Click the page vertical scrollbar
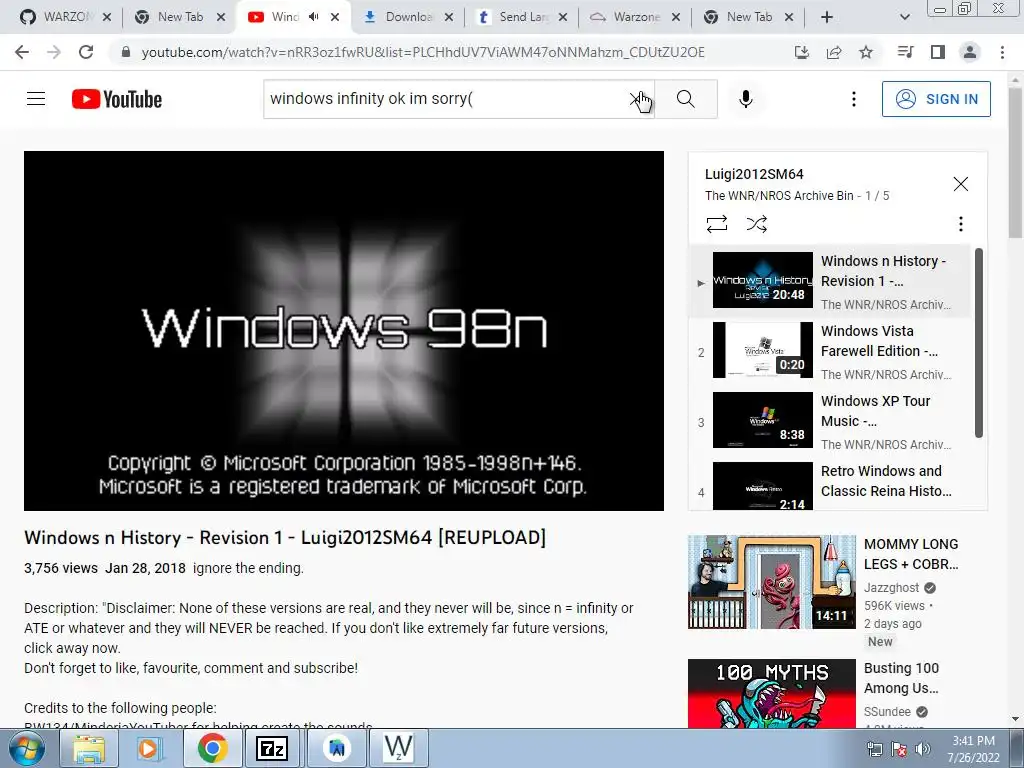1024x768 pixels. 1015,163
